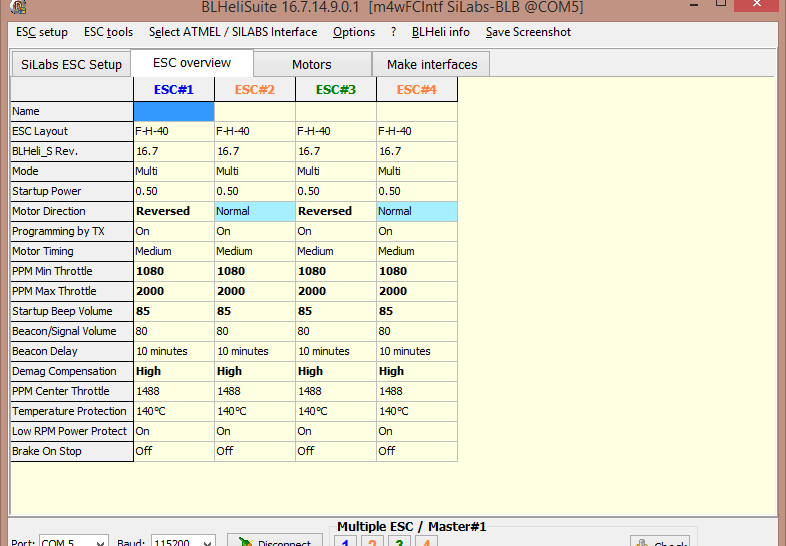Toggle ESC 1 in Multiple ESC group

coord(345,541)
